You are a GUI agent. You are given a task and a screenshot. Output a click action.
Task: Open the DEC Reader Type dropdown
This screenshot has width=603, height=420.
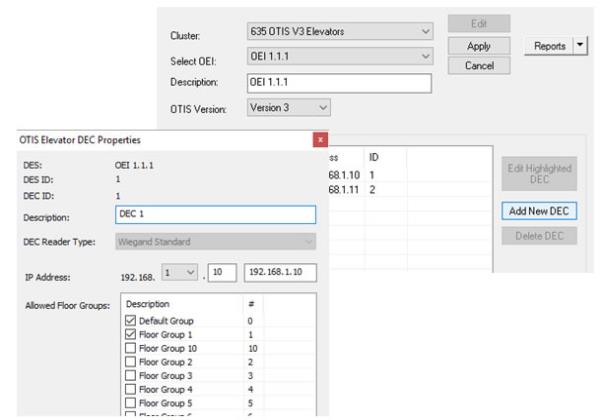pyautogui.click(x=215, y=242)
